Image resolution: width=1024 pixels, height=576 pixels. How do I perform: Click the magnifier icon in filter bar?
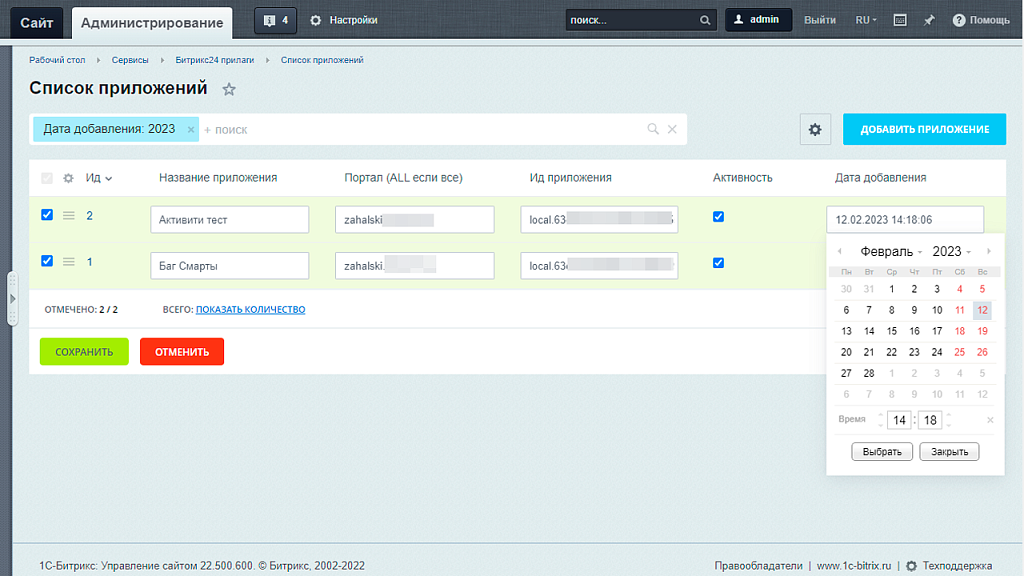[x=653, y=129]
